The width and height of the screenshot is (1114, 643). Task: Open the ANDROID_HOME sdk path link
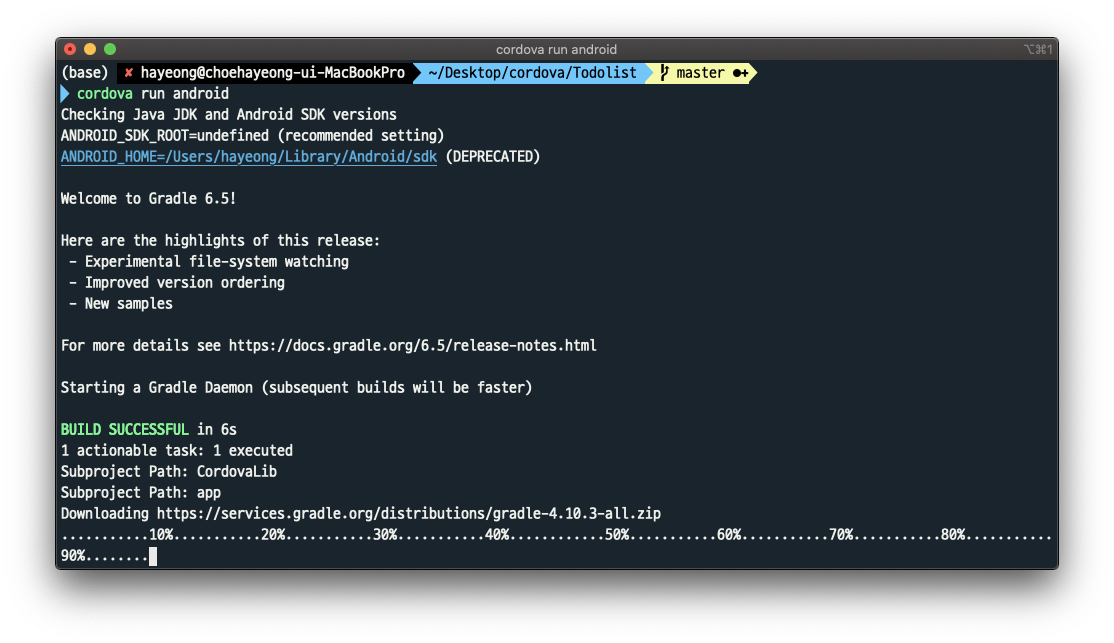click(249, 156)
